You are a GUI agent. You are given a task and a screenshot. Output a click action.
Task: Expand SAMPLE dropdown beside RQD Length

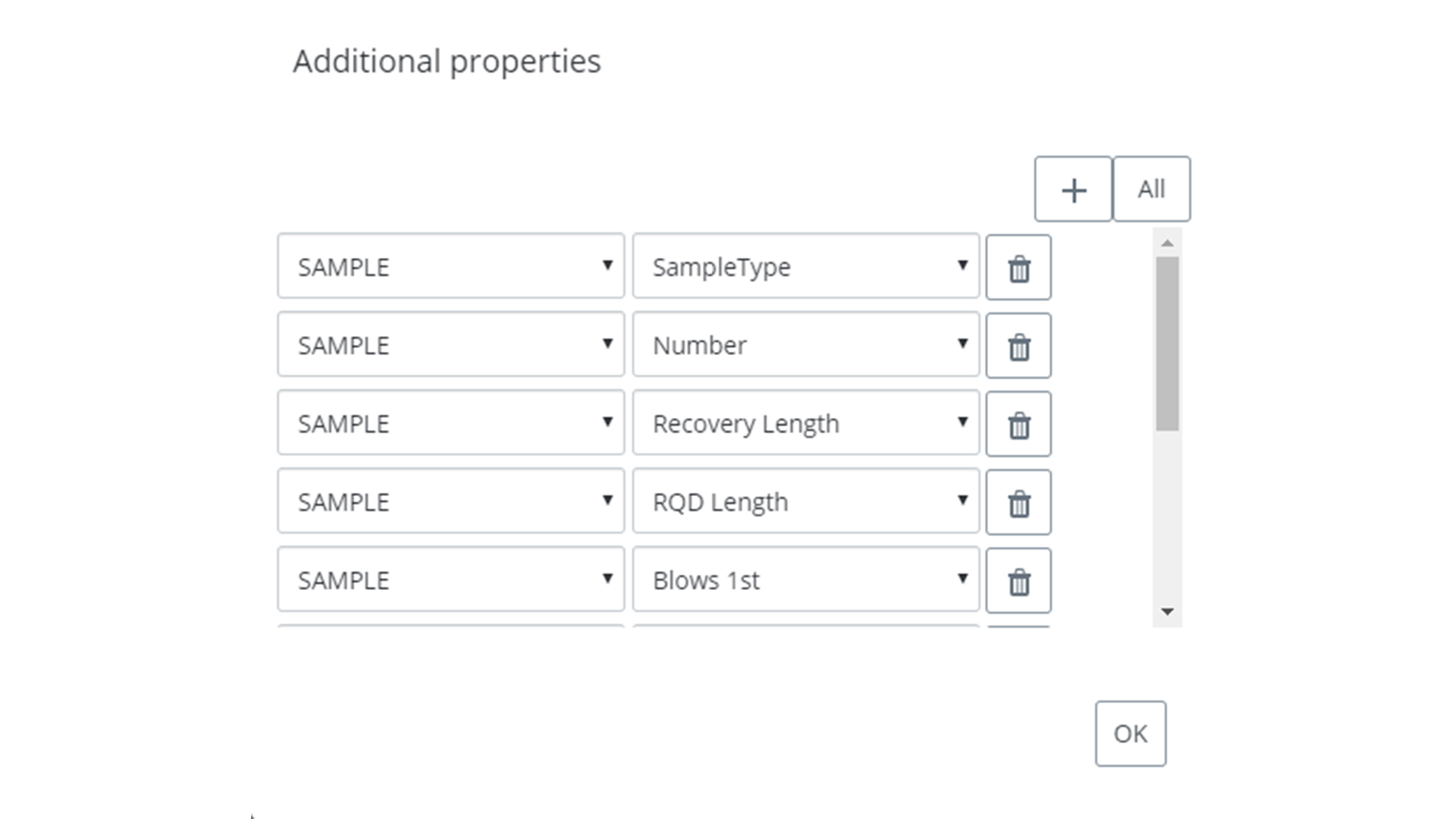coord(451,501)
